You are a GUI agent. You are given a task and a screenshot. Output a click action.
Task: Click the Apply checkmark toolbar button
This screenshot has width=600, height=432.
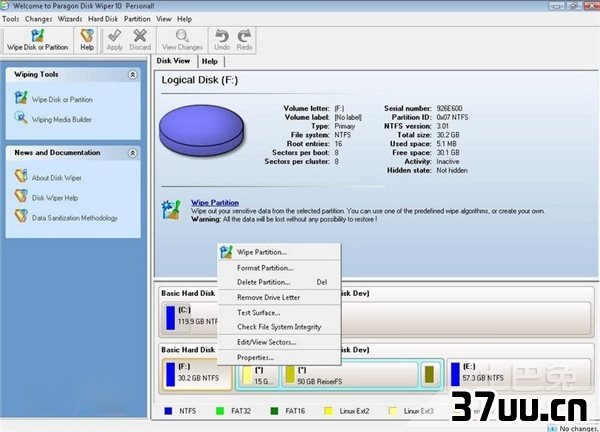114,36
